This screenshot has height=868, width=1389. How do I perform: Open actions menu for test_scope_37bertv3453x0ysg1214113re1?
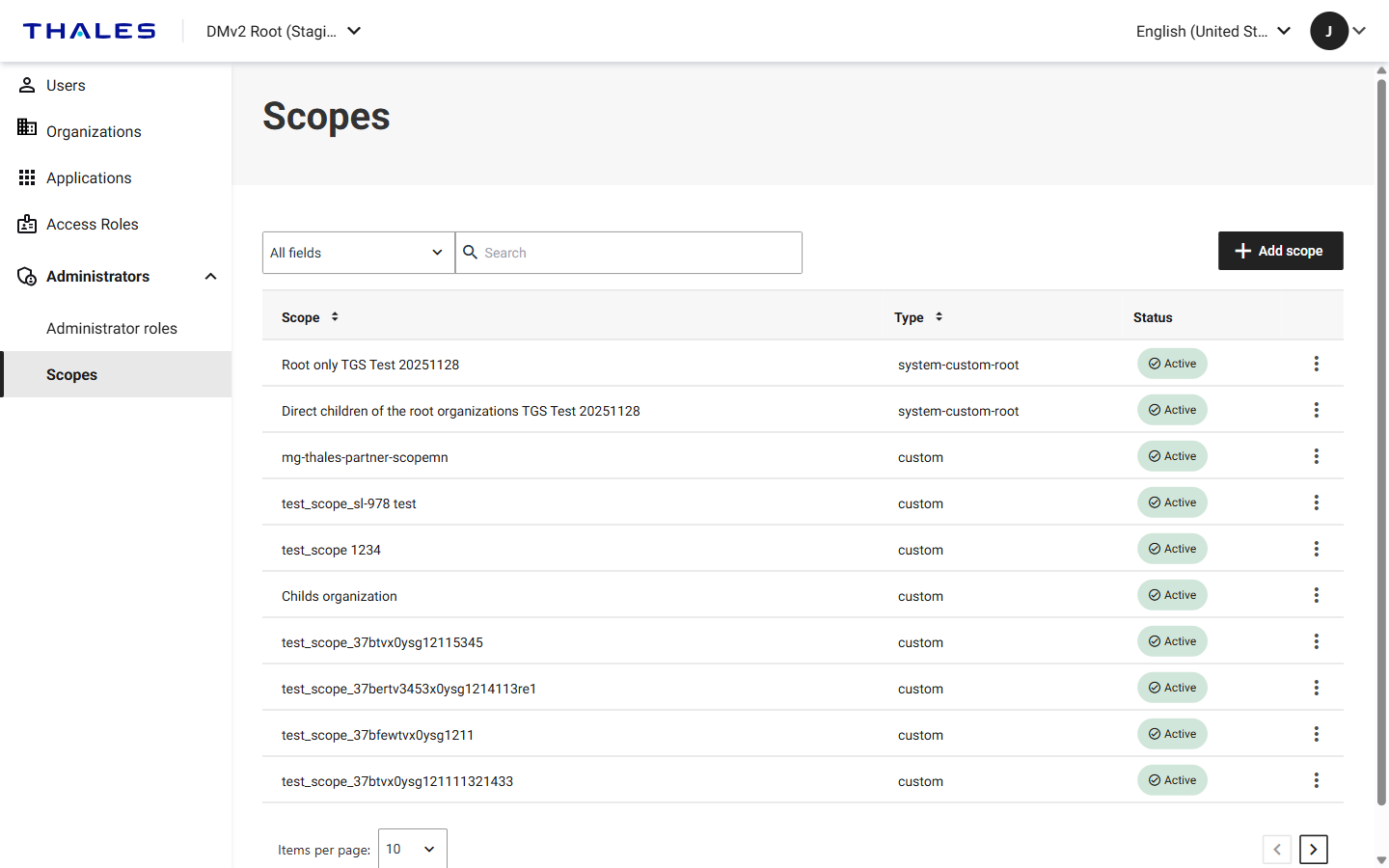(x=1316, y=688)
